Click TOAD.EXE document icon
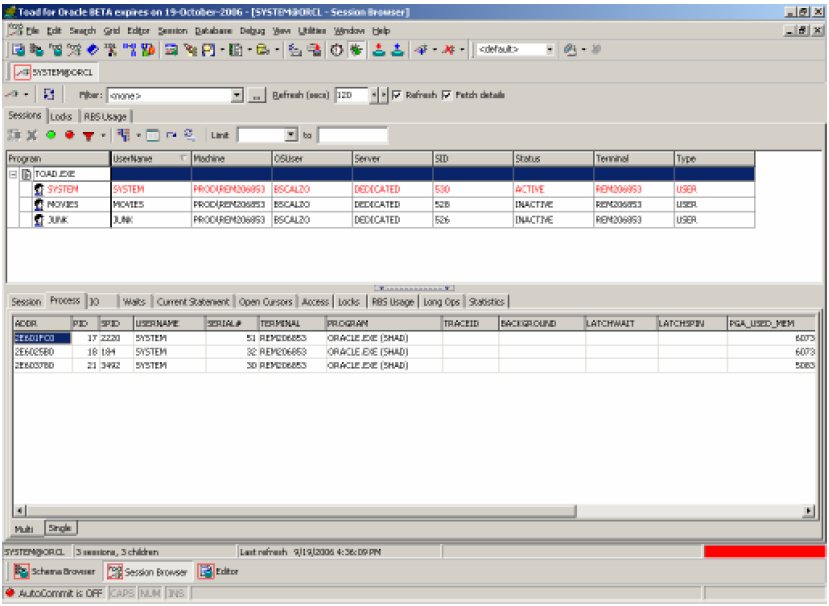This screenshot has width=829, height=606. (x=26, y=174)
